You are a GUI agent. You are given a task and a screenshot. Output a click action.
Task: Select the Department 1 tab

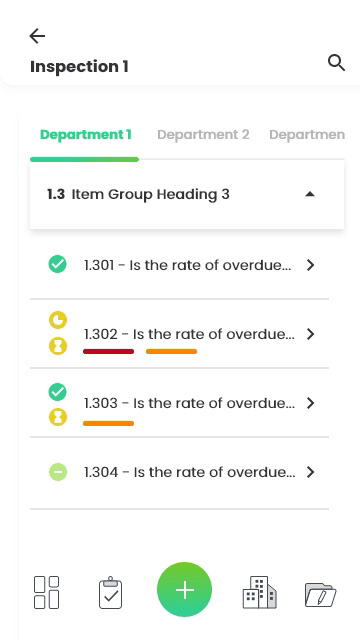pos(86,135)
